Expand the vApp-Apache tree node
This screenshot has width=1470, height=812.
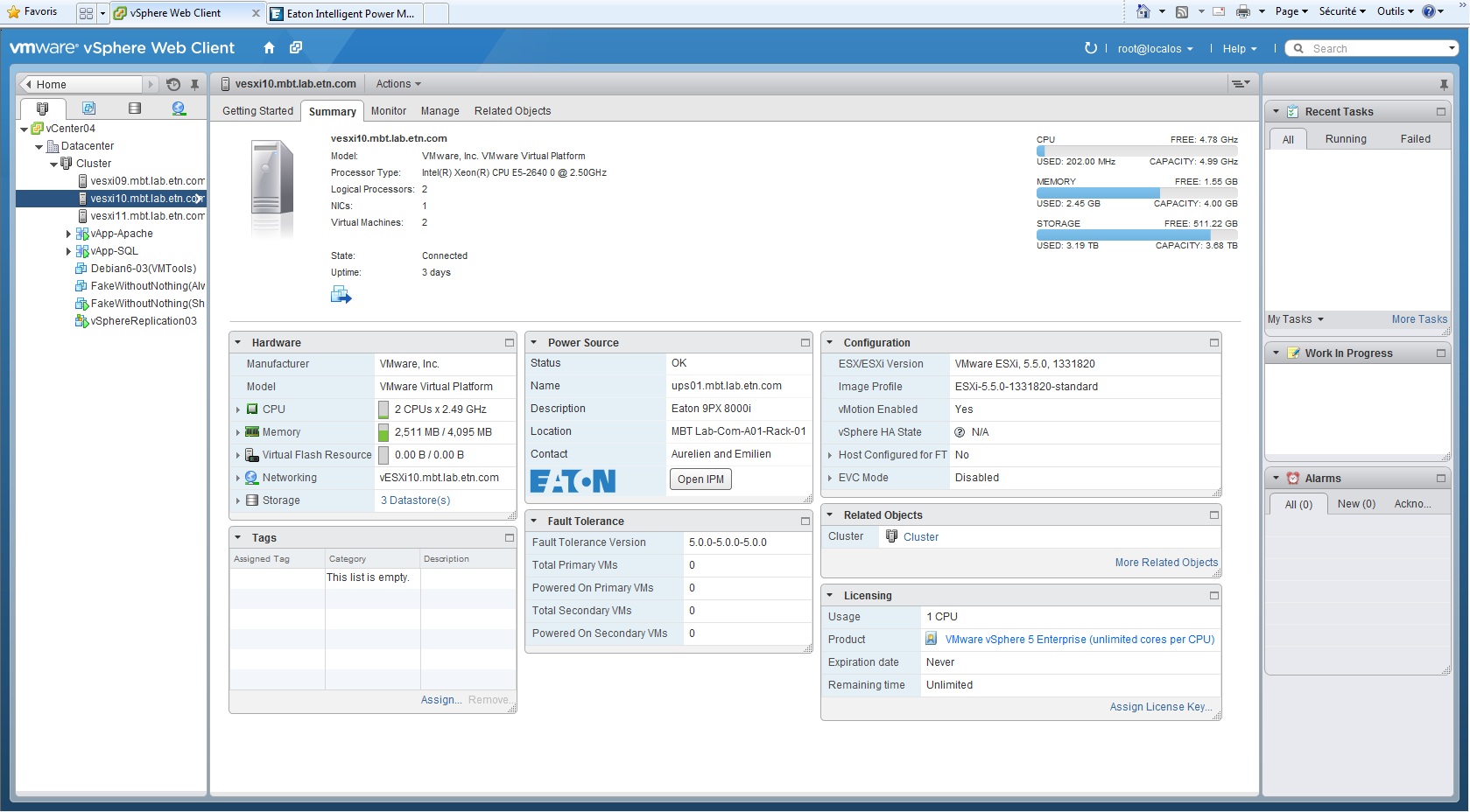pyautogui.click(x=68, y=234)
